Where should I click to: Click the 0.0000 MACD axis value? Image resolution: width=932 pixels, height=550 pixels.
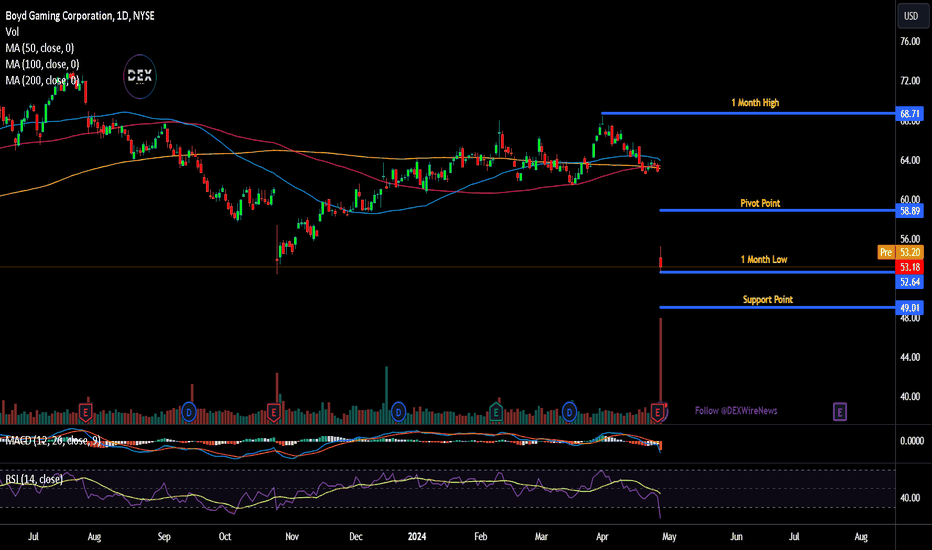pos(912,441)
